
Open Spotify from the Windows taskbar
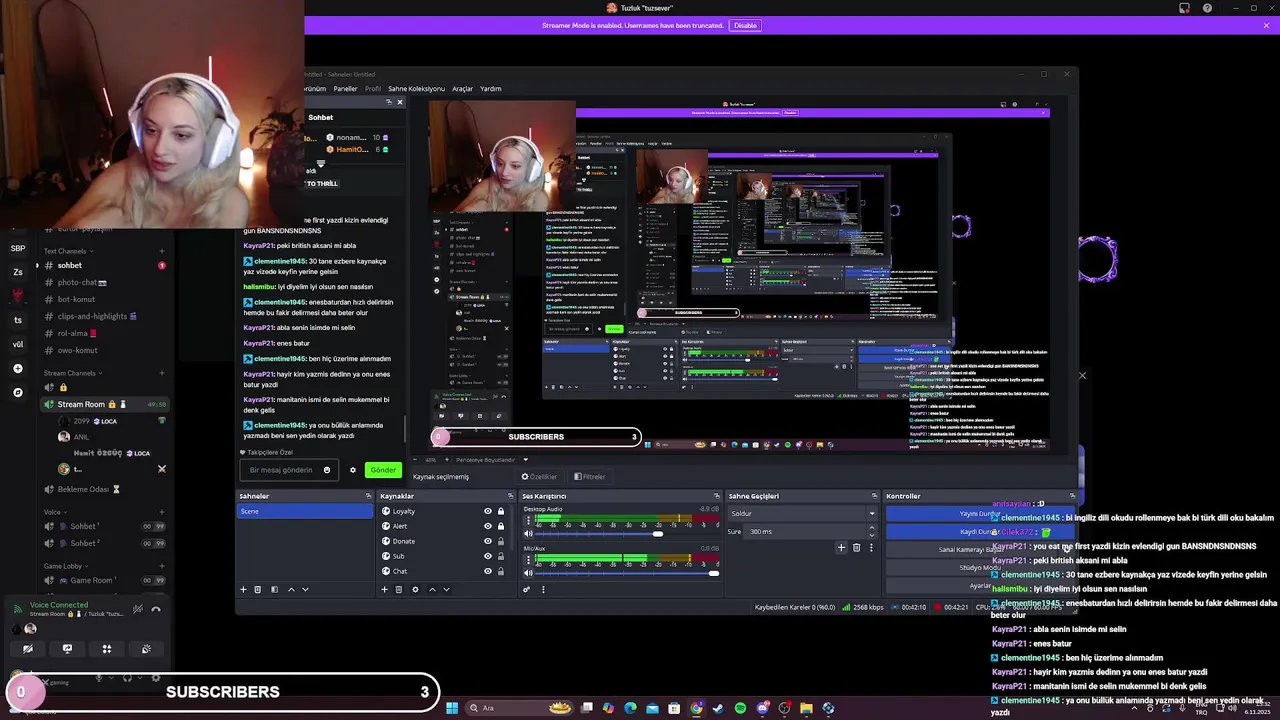740,708
